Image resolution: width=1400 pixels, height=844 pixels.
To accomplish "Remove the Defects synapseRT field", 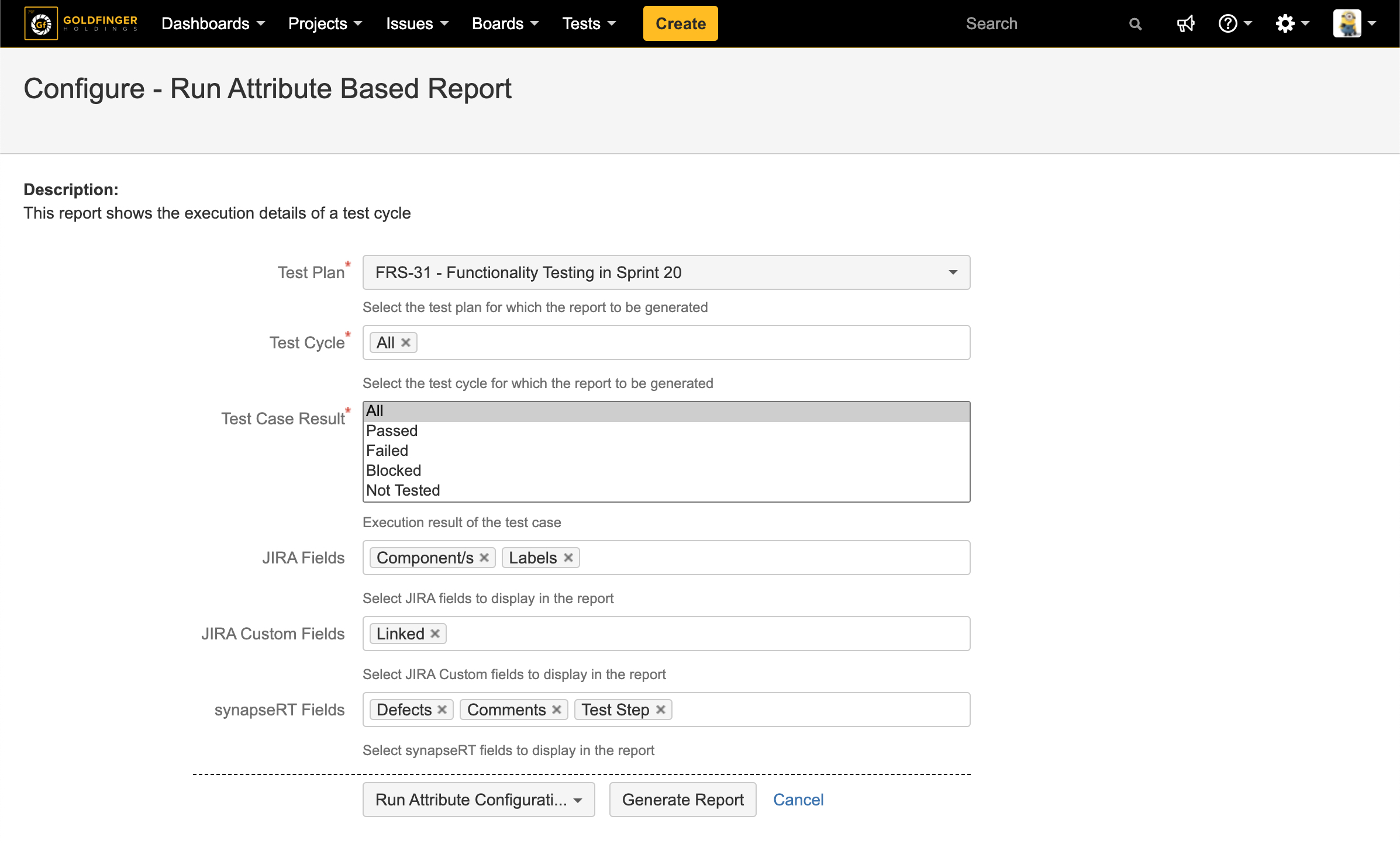I will point(442,710).
